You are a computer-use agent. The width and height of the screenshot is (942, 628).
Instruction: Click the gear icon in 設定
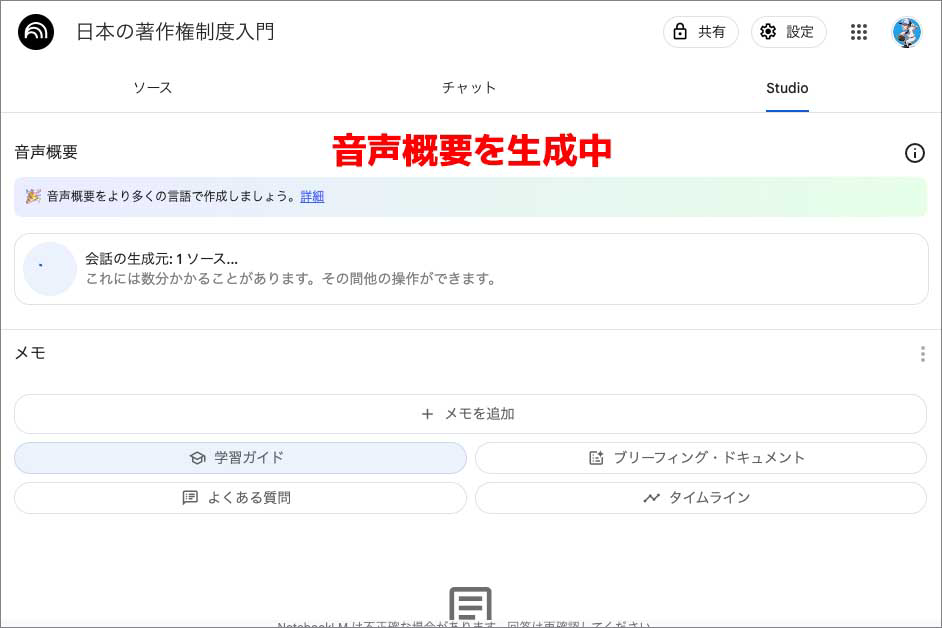click(x=768, y=32)
